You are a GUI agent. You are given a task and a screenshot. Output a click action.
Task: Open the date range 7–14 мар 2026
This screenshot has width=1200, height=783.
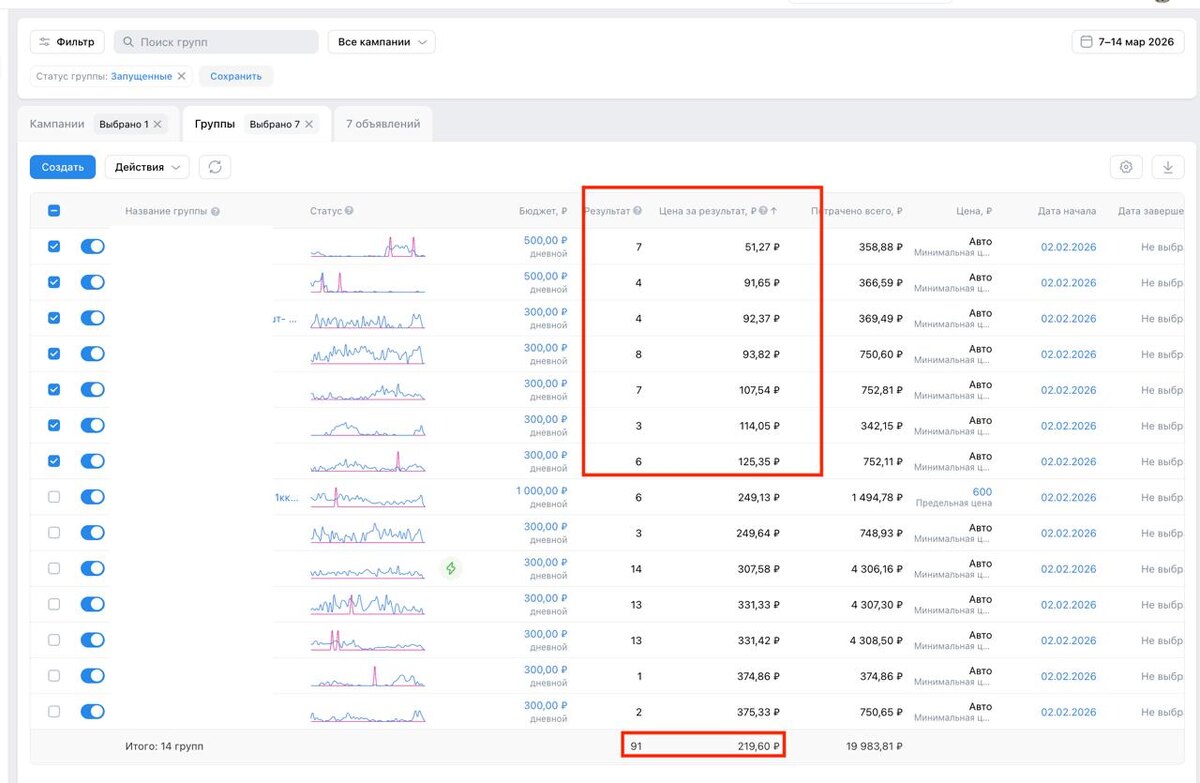click(x=1127, y=42)
